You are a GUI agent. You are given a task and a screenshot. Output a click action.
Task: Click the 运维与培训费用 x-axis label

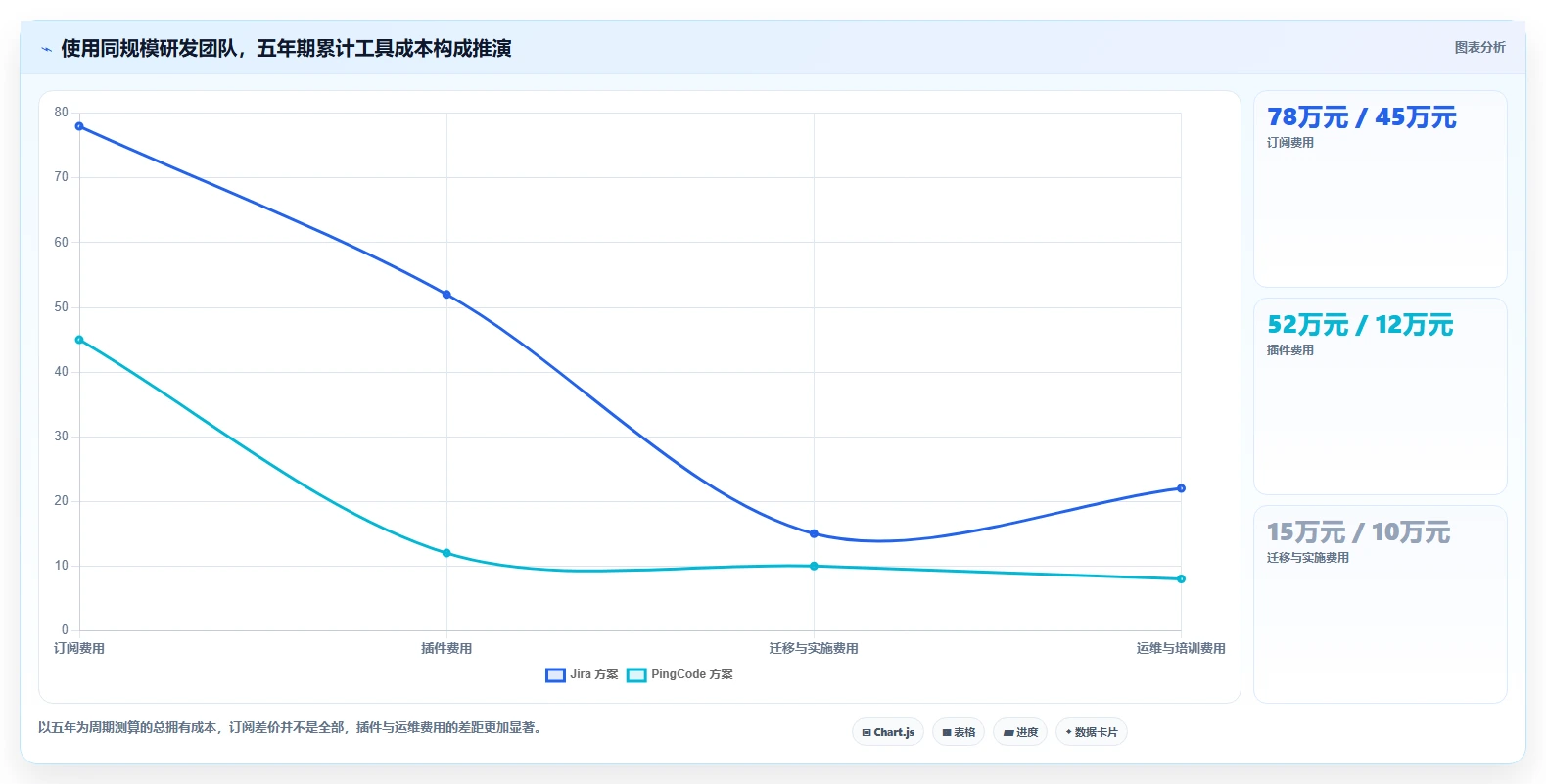tap(1181, 648)
